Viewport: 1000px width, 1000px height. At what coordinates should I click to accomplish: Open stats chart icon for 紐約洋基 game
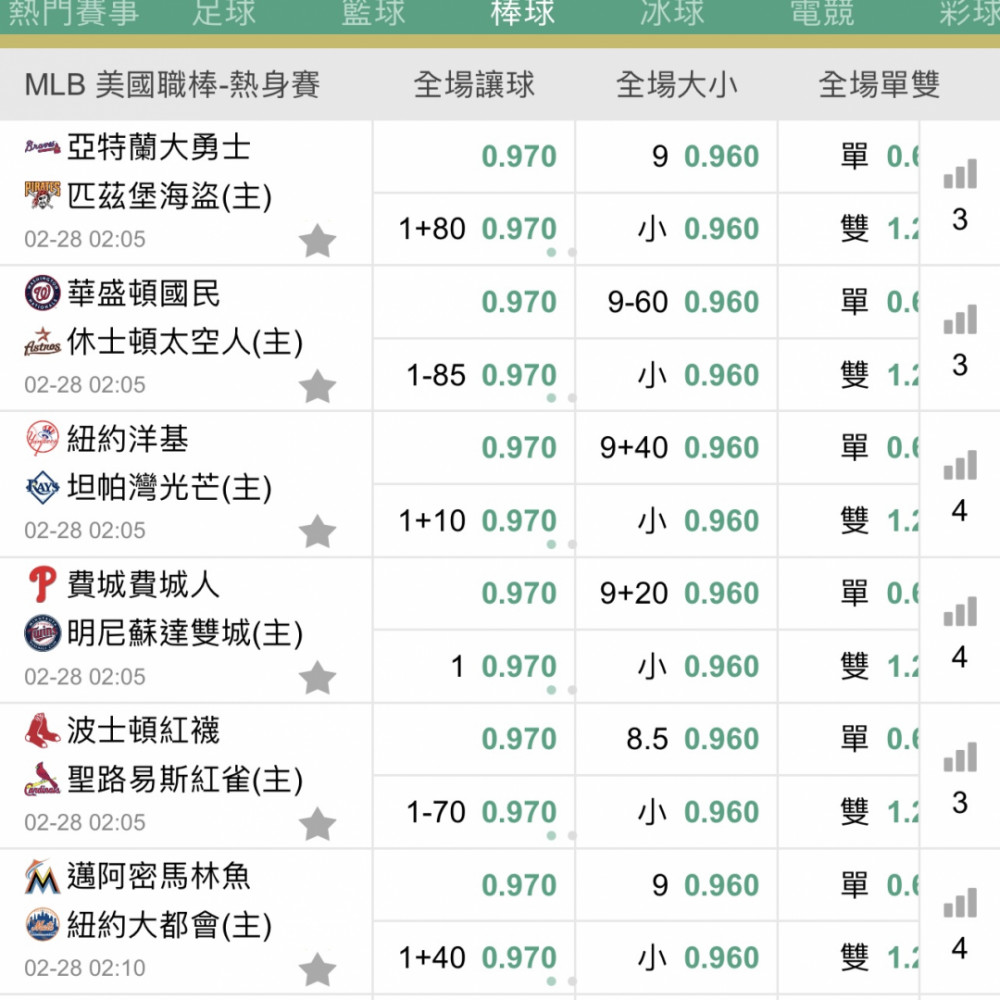[x=960, y=465]
